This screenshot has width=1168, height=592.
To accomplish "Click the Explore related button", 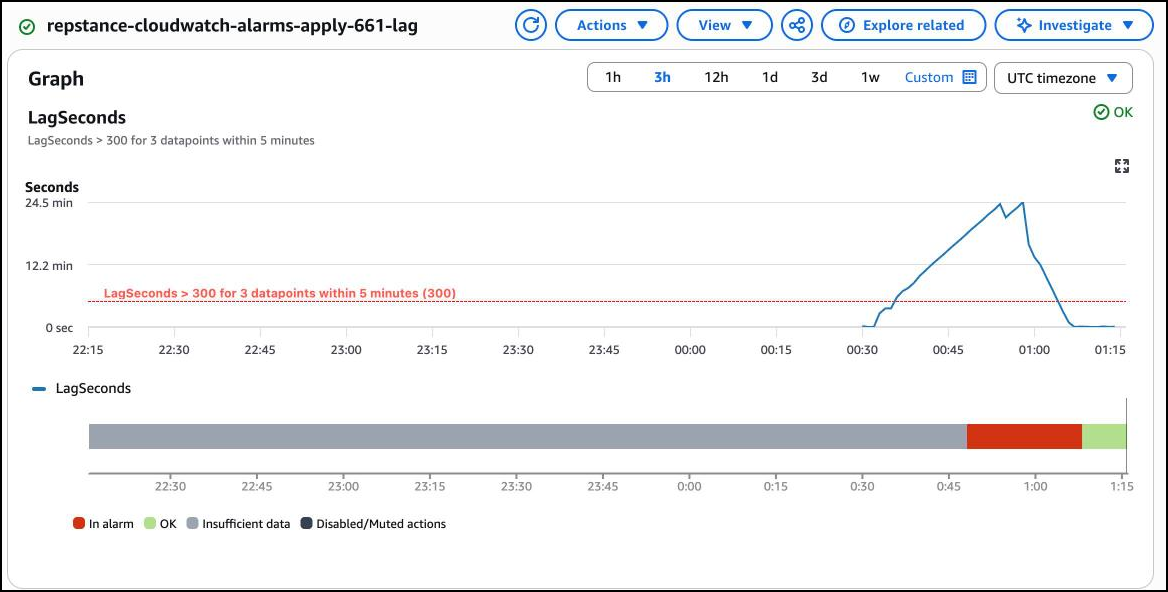I will 904,25.
